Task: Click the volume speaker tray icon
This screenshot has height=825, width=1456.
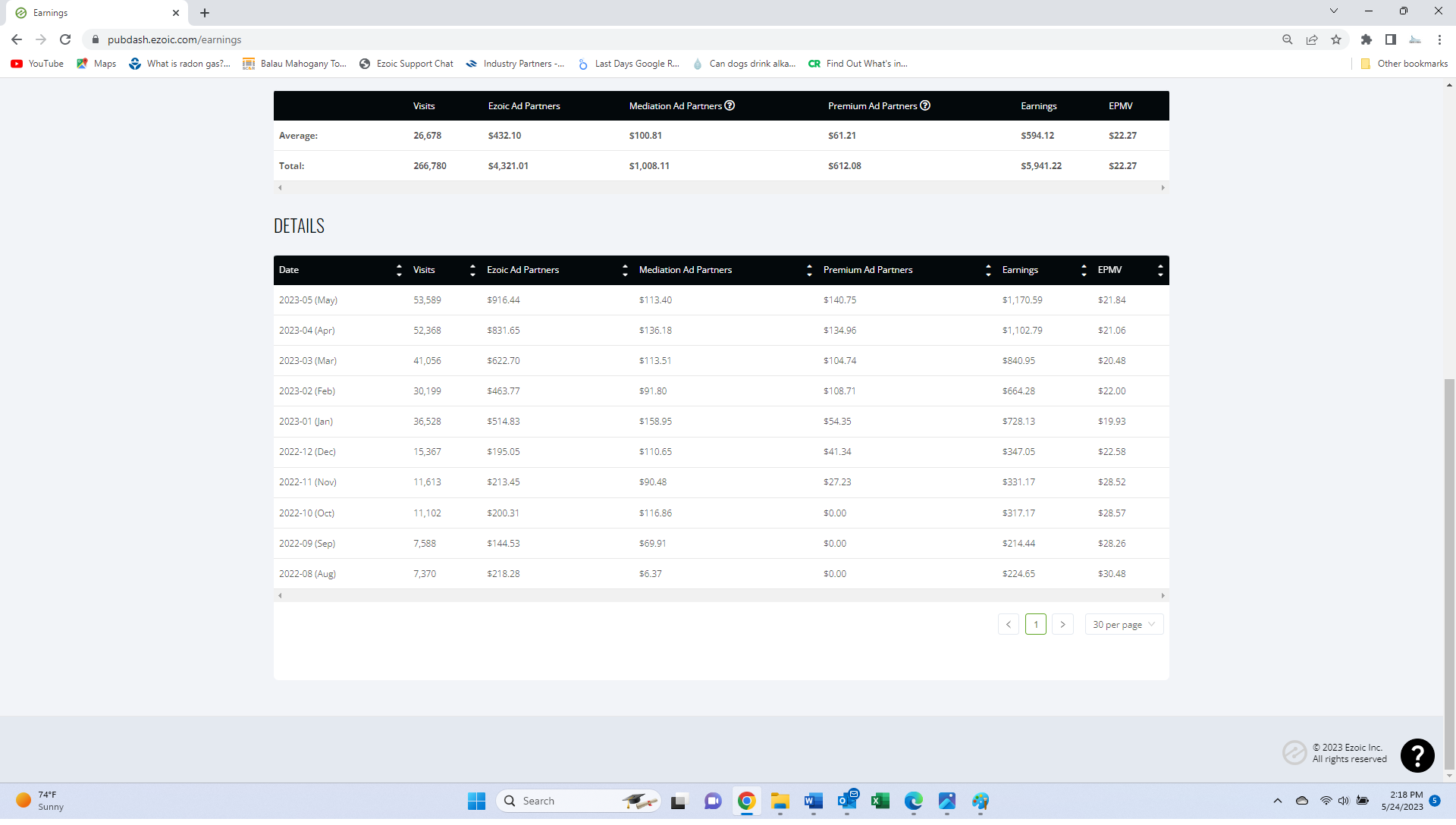Action: [x=1344, y=801]
